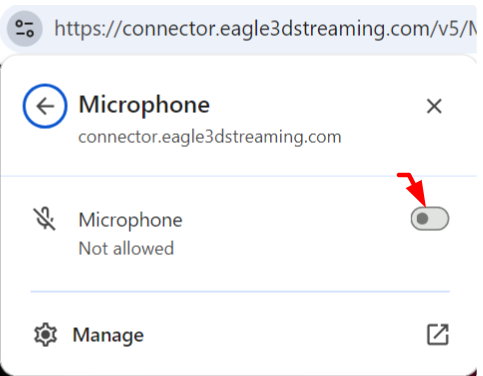Click the bold Microphone heading
483x376 pixels.
pos(144,105)
